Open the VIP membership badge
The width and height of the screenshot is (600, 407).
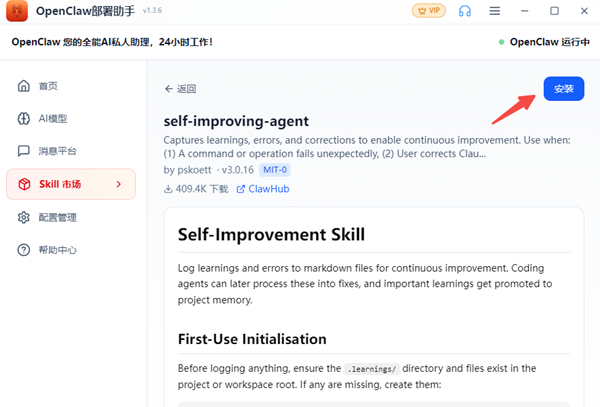point(429,11)
